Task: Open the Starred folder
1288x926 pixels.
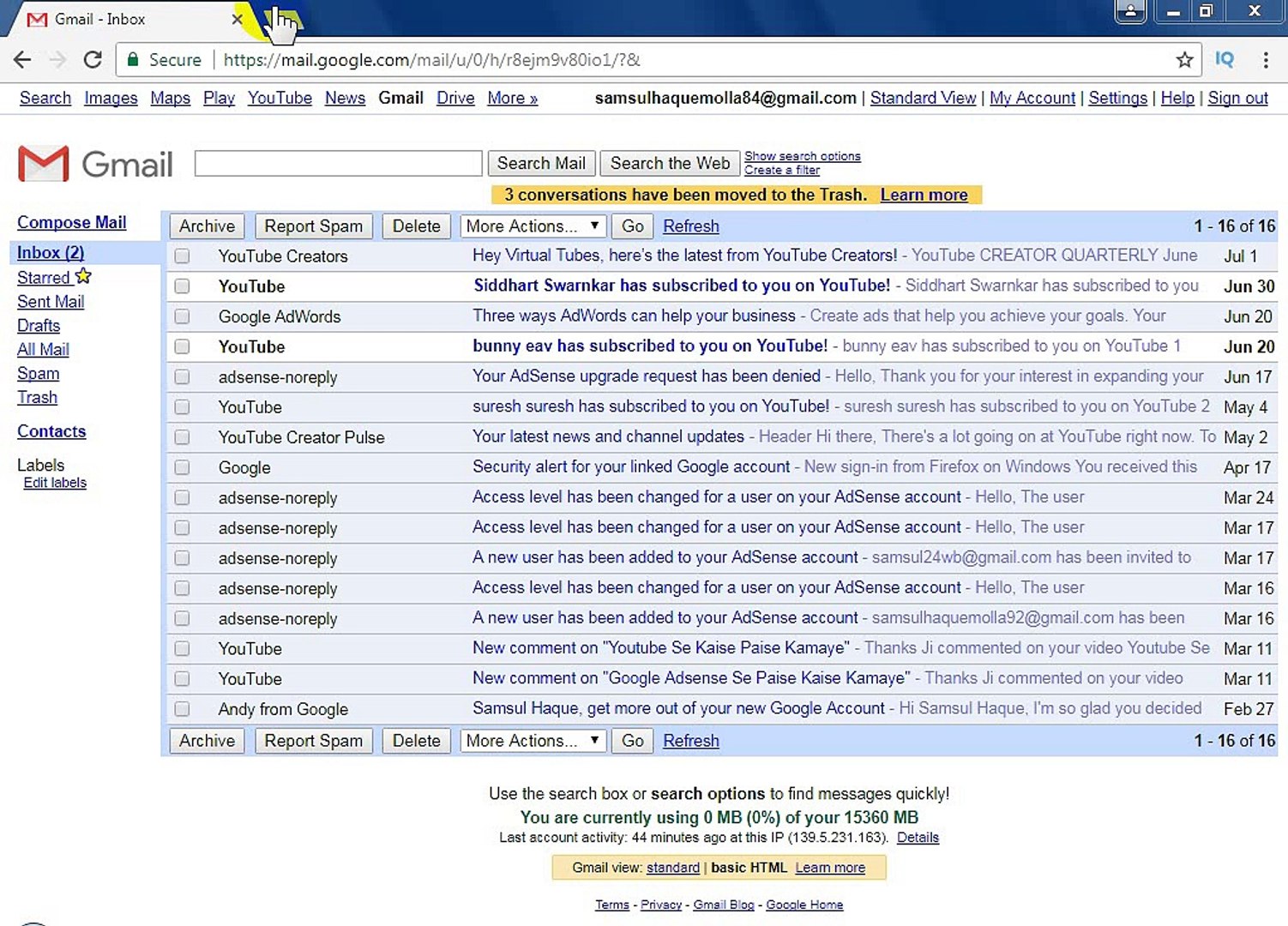Action: (x=44, y=278)
